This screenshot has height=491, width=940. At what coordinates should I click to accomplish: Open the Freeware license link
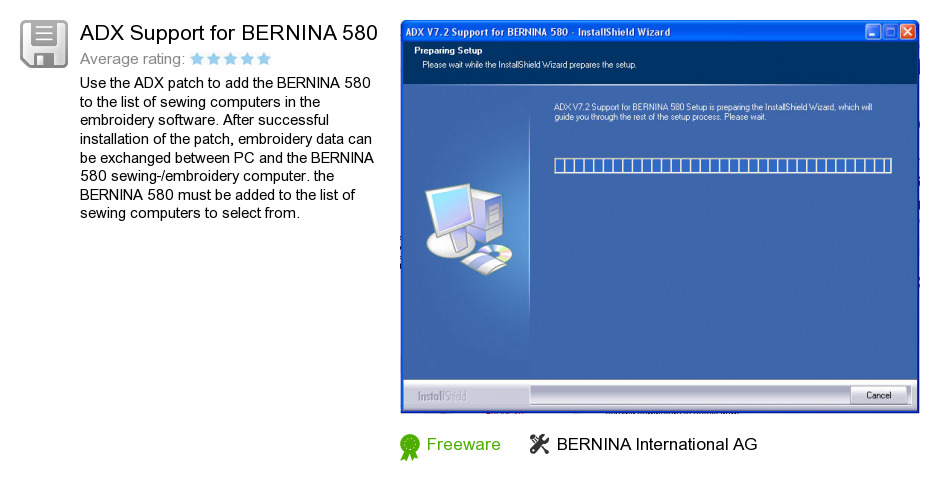[x=463, y=444]
